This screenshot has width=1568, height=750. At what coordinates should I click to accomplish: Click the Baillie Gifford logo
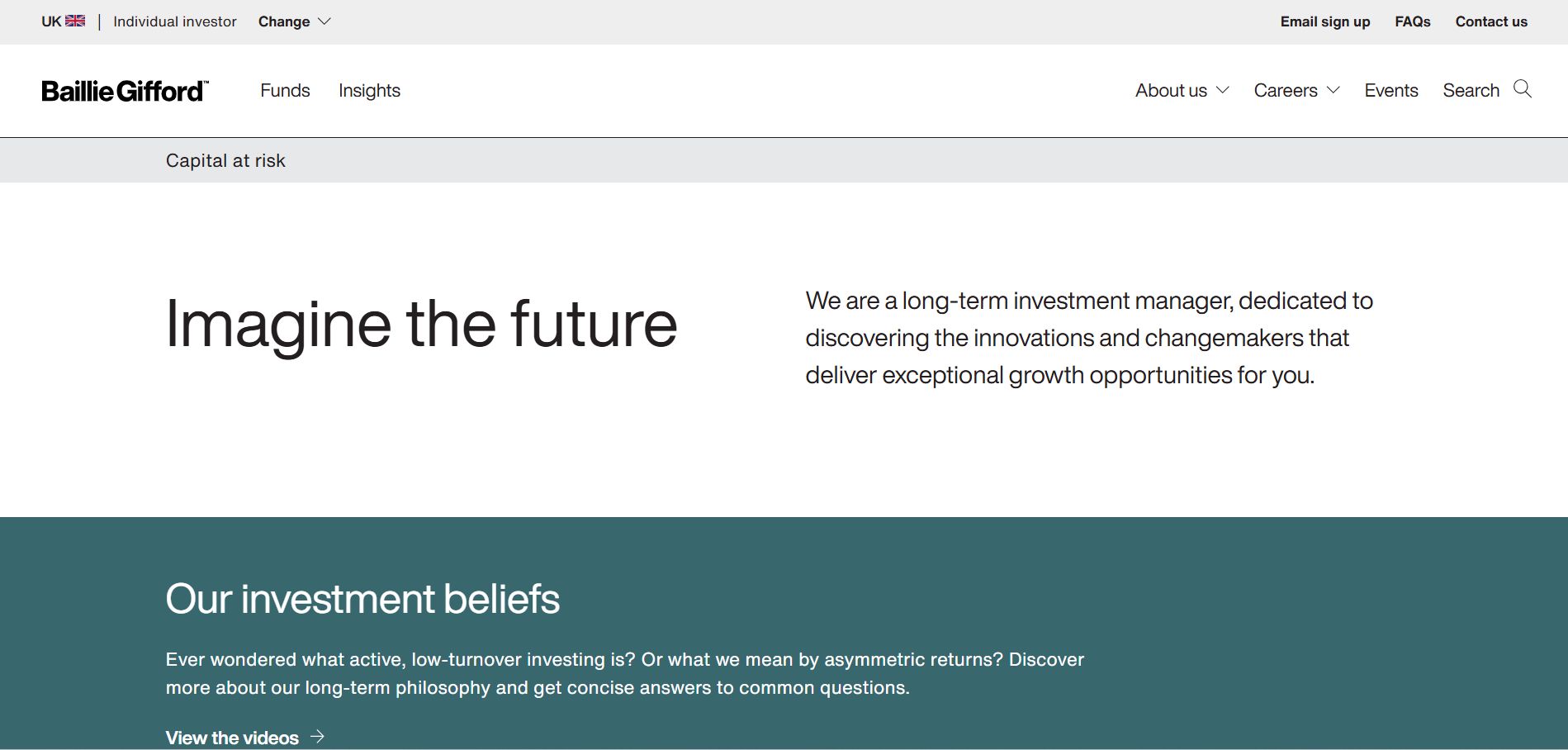pyautogui.click(x=125, y=91)
